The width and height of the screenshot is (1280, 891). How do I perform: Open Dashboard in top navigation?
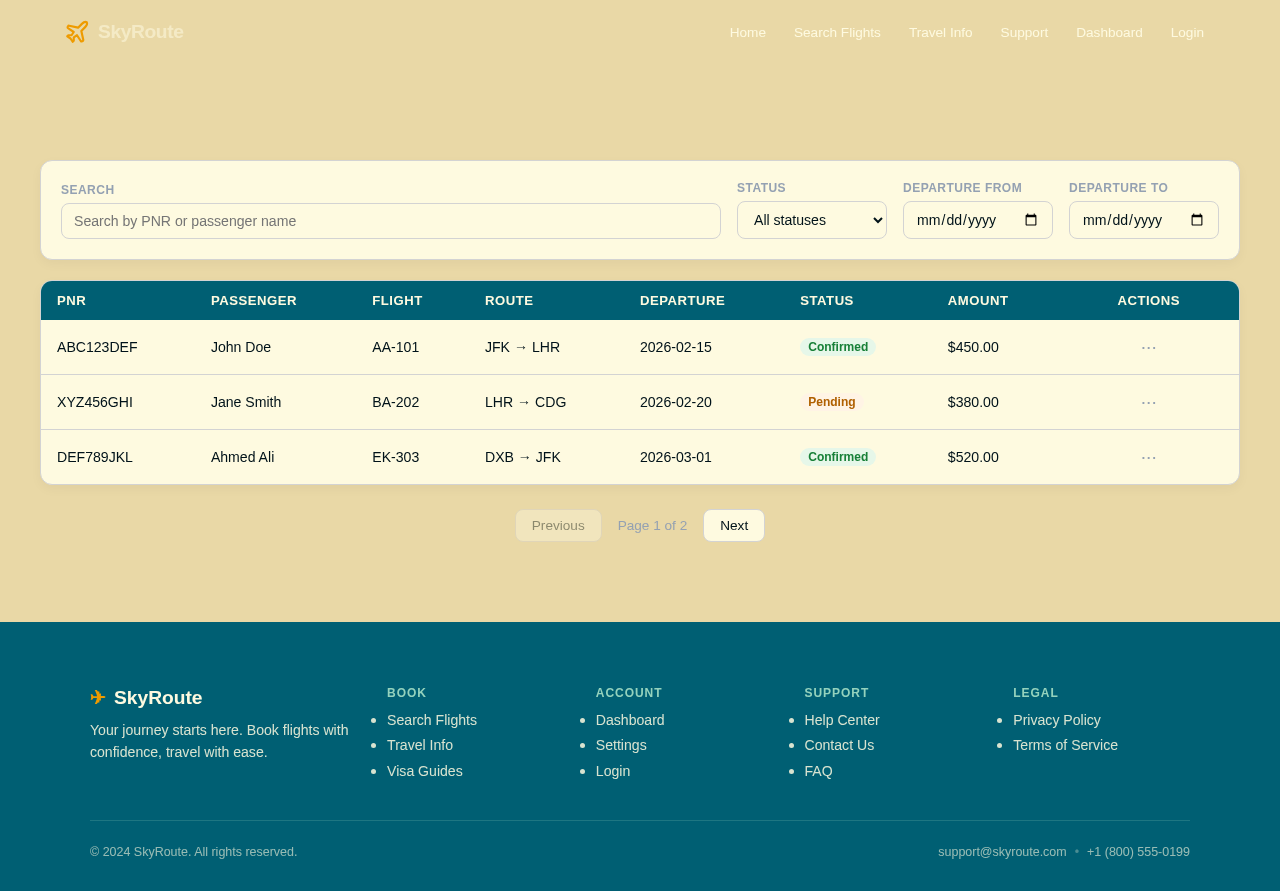pyautogui.click(x=1109, y=32)
